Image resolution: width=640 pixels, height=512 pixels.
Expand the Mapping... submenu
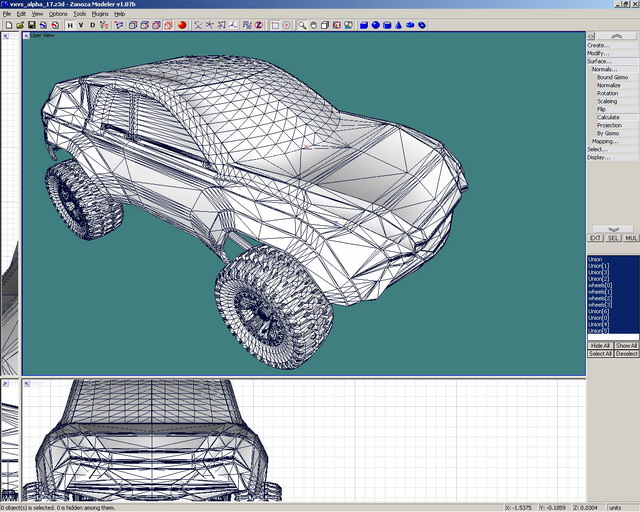click(x=605, y=141)
